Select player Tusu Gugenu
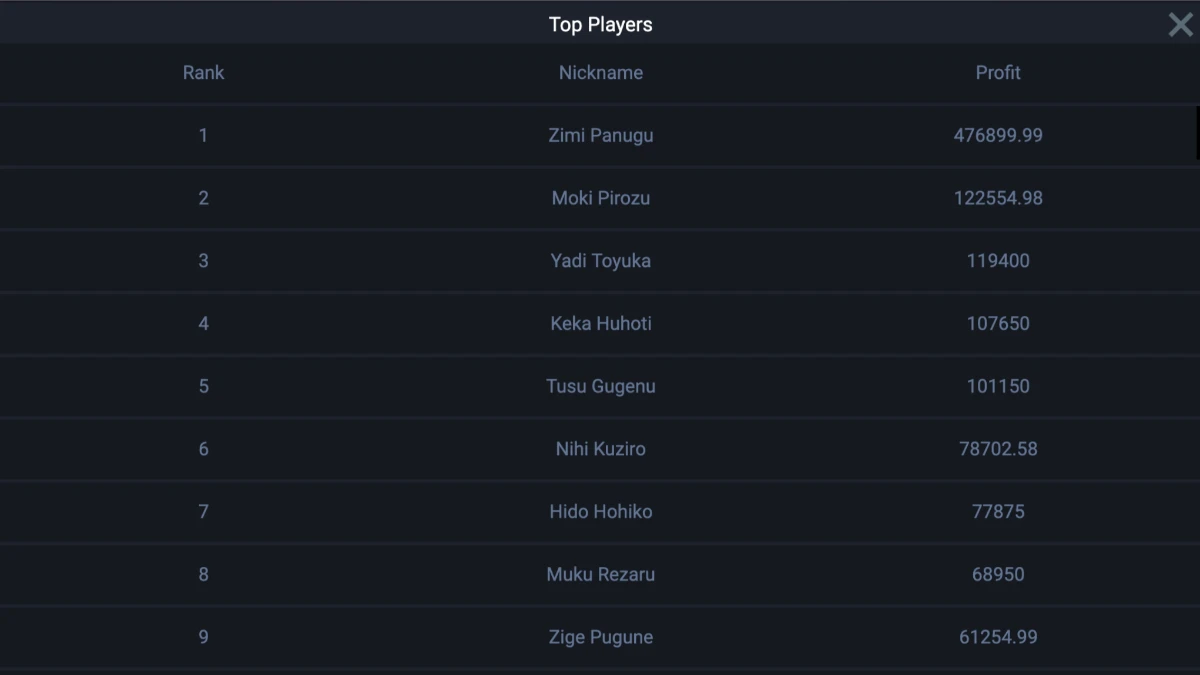 (x=600, y=386)
